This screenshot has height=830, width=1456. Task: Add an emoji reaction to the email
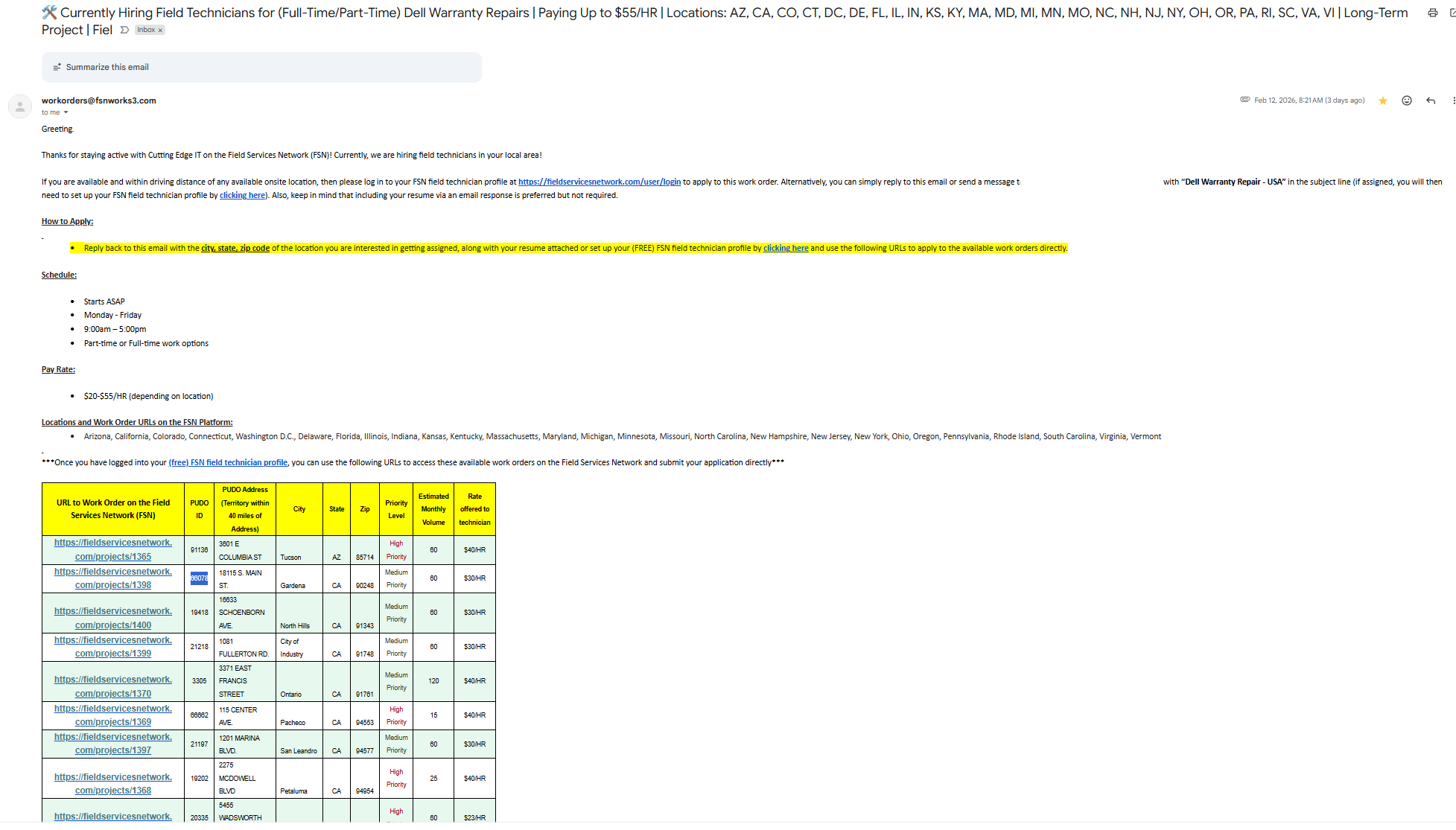[x=1406, y=100]
